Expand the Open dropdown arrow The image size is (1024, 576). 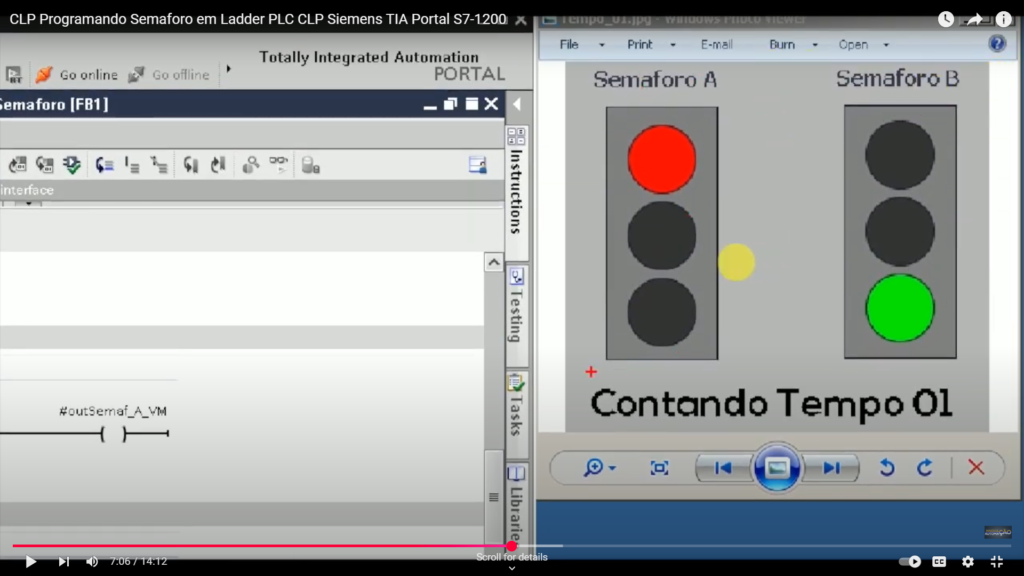click(886, 45)
